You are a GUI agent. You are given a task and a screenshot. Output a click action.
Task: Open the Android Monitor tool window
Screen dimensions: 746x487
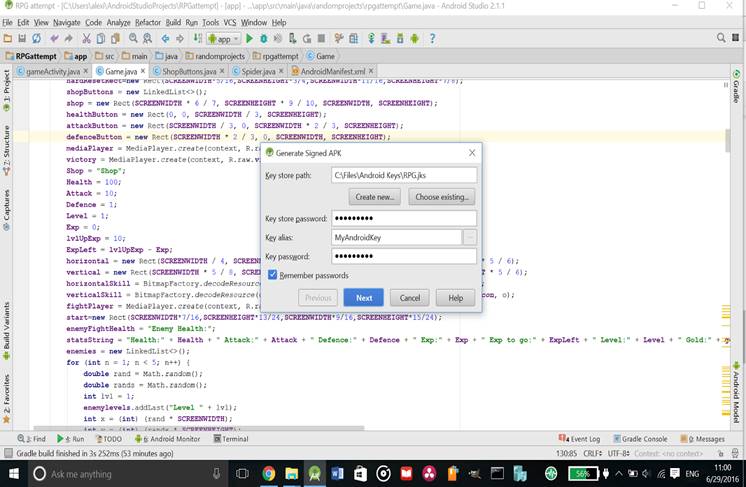point(168,438)
